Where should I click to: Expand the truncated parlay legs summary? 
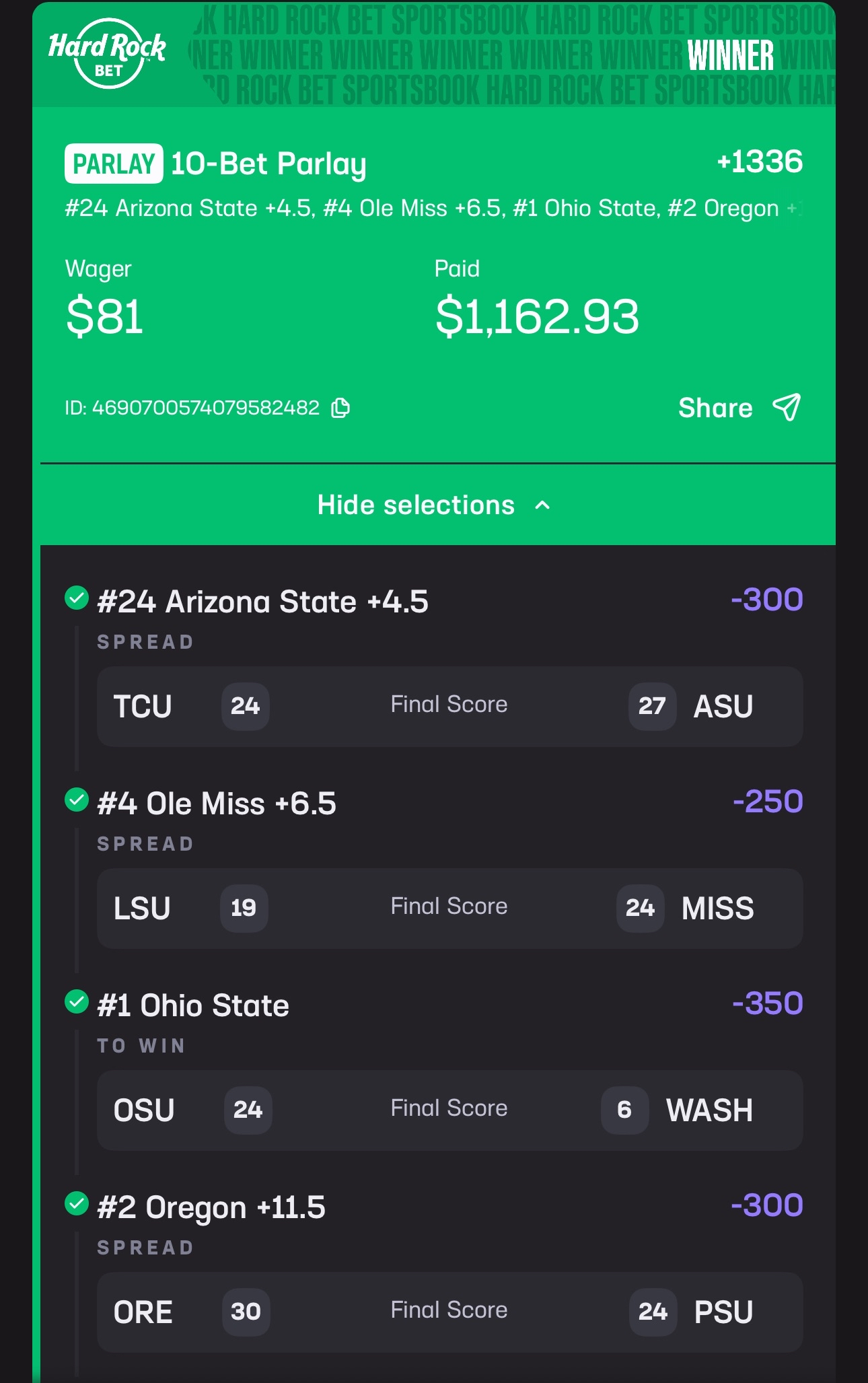[794, 209]
